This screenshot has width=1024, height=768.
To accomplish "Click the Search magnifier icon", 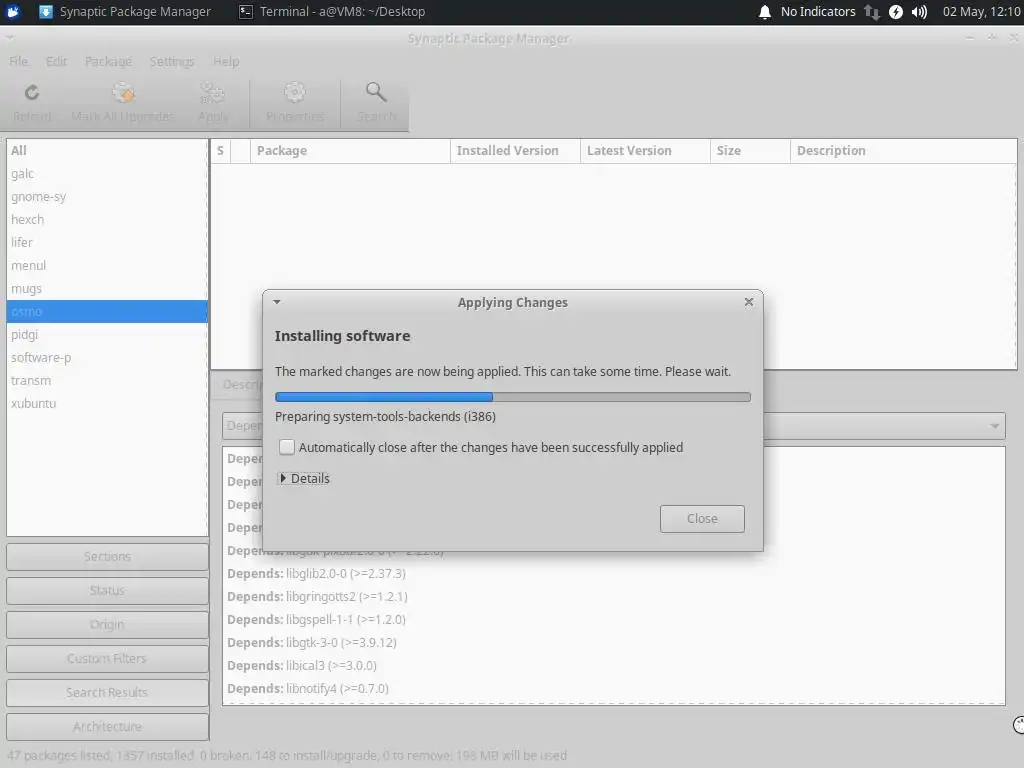I will (376, 92).
